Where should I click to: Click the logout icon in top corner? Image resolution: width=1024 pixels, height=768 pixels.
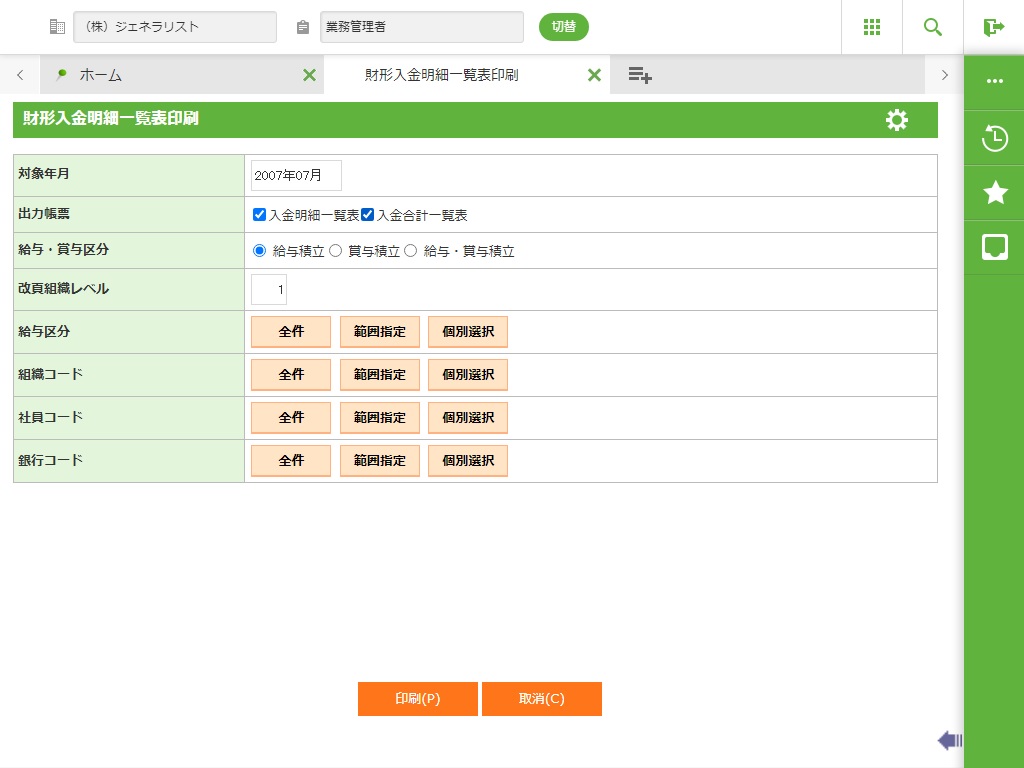click(993, 27)
